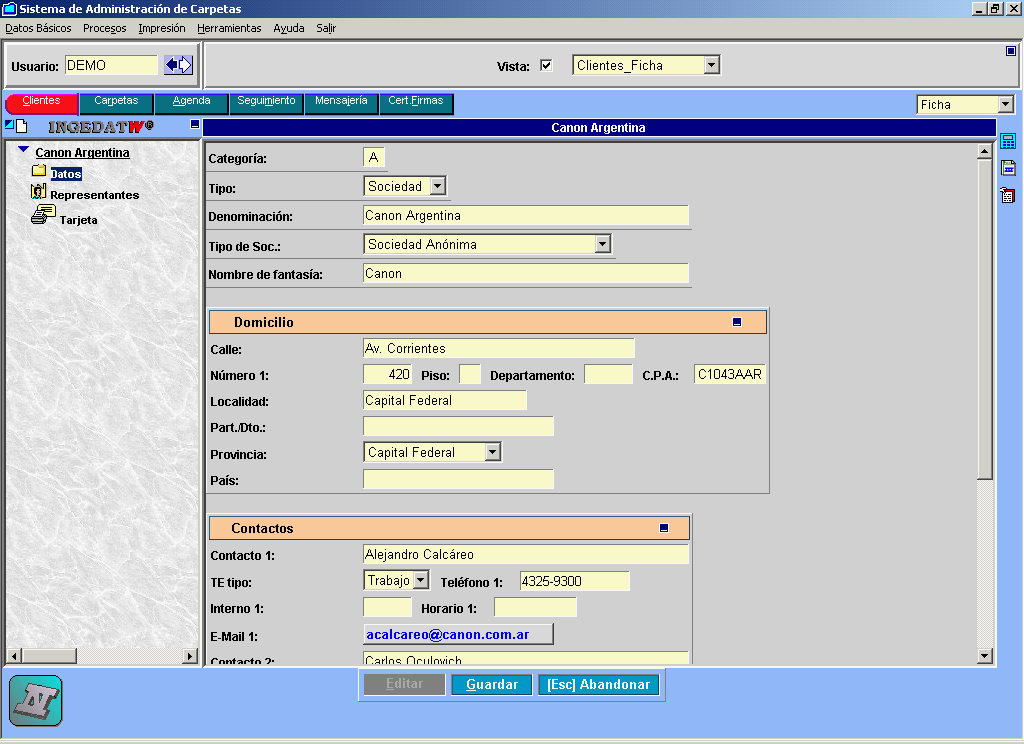Image resolution: width=1024 pixels, height=744 pixels.
Task: Switch to the Clientes tab
Action: (x=41, y=103)
